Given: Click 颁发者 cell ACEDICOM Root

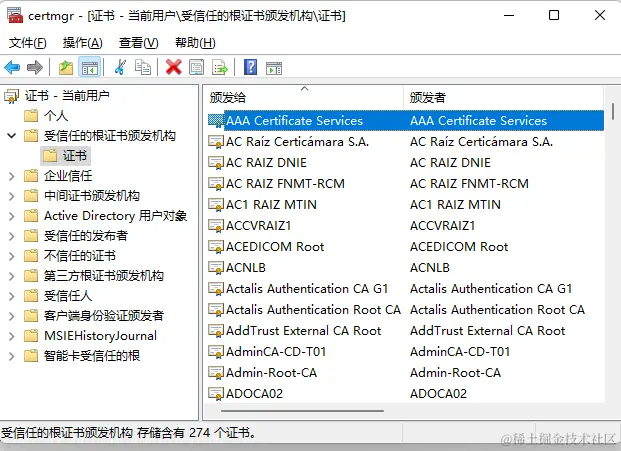Looking at the screenshot, I should click(459, 247).
